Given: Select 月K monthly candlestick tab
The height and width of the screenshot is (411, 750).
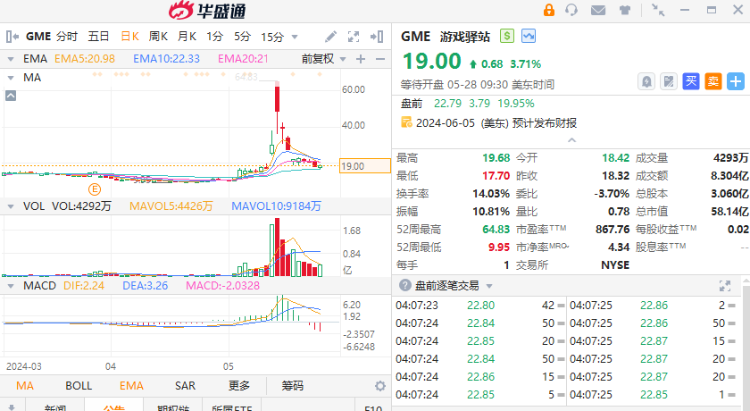Looking at the screenshot, I should (x=187, y=36).
